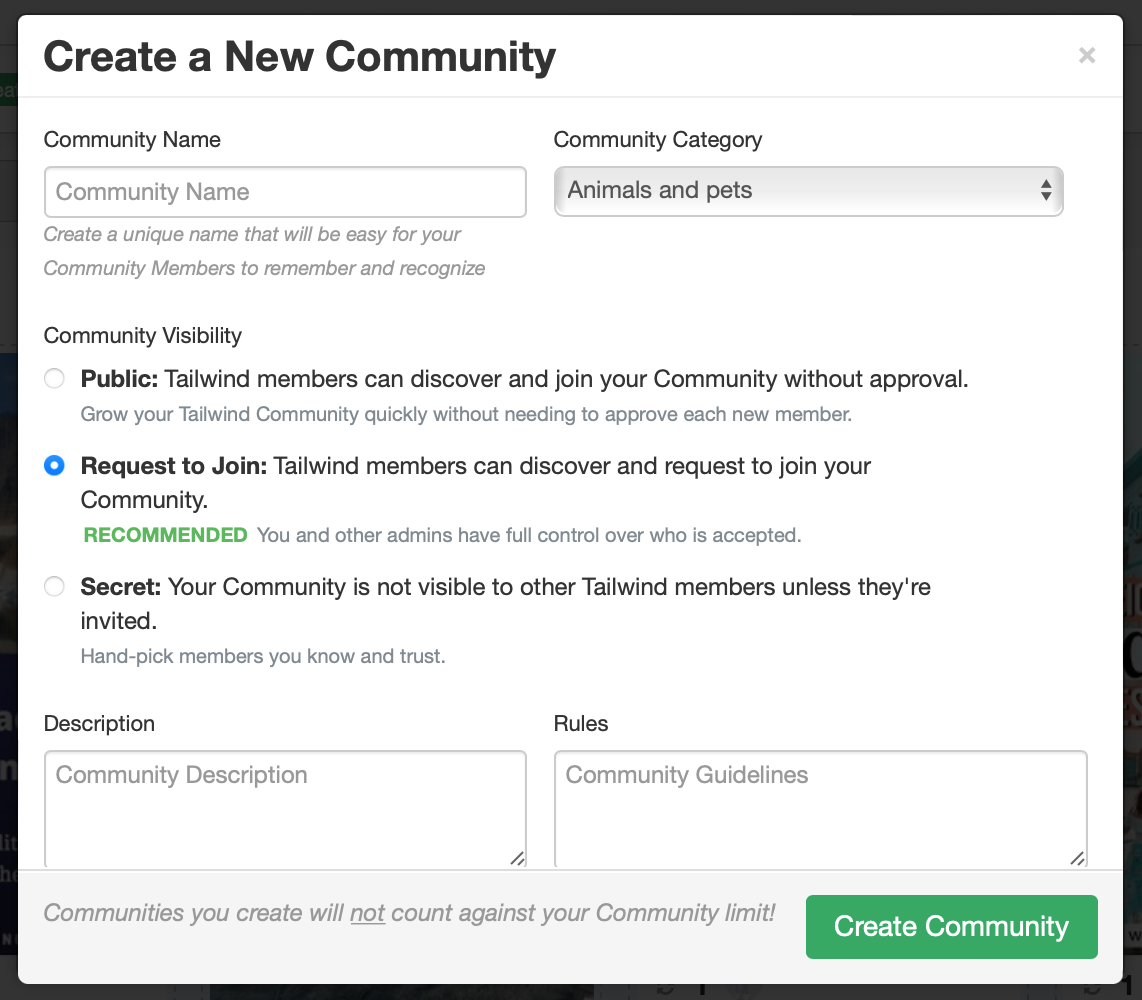Click the "Community Category" label
1142x1000 pixels.
pyautogui.click(x=658, y=140)
